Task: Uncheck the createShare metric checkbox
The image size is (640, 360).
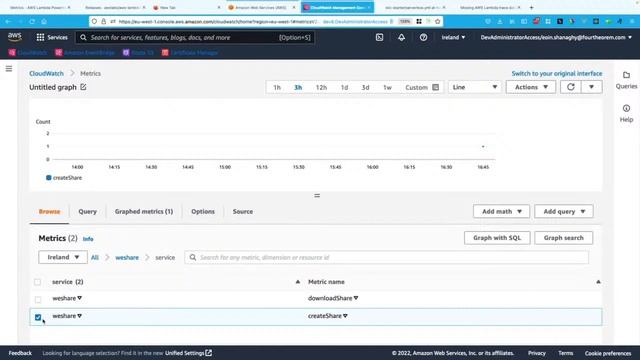Action: point(38,317)
